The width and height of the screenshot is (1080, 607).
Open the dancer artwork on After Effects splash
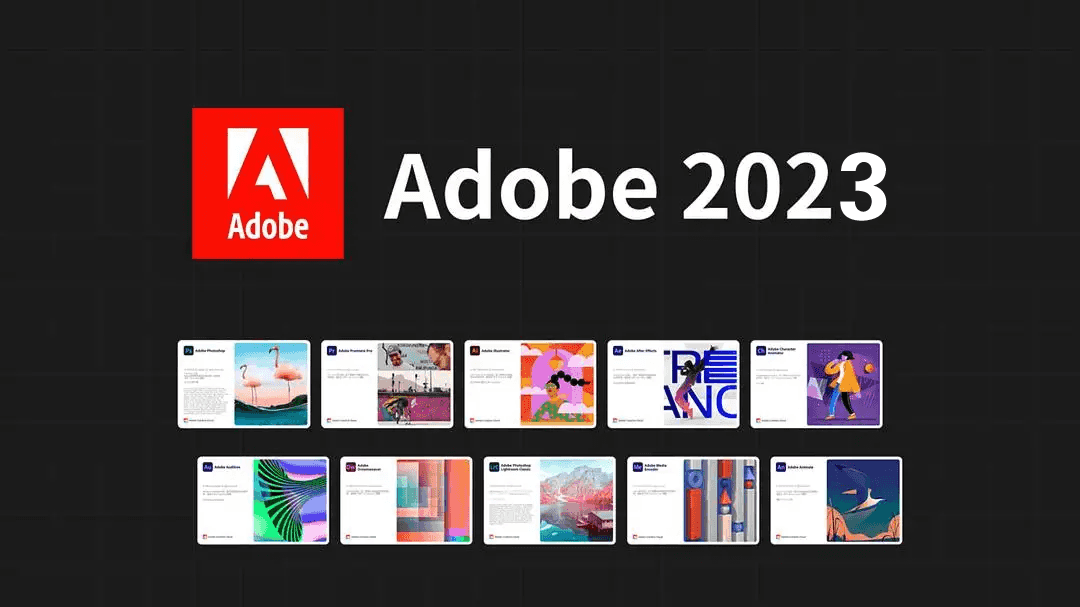pyautogui.click(x=700, y=384)
